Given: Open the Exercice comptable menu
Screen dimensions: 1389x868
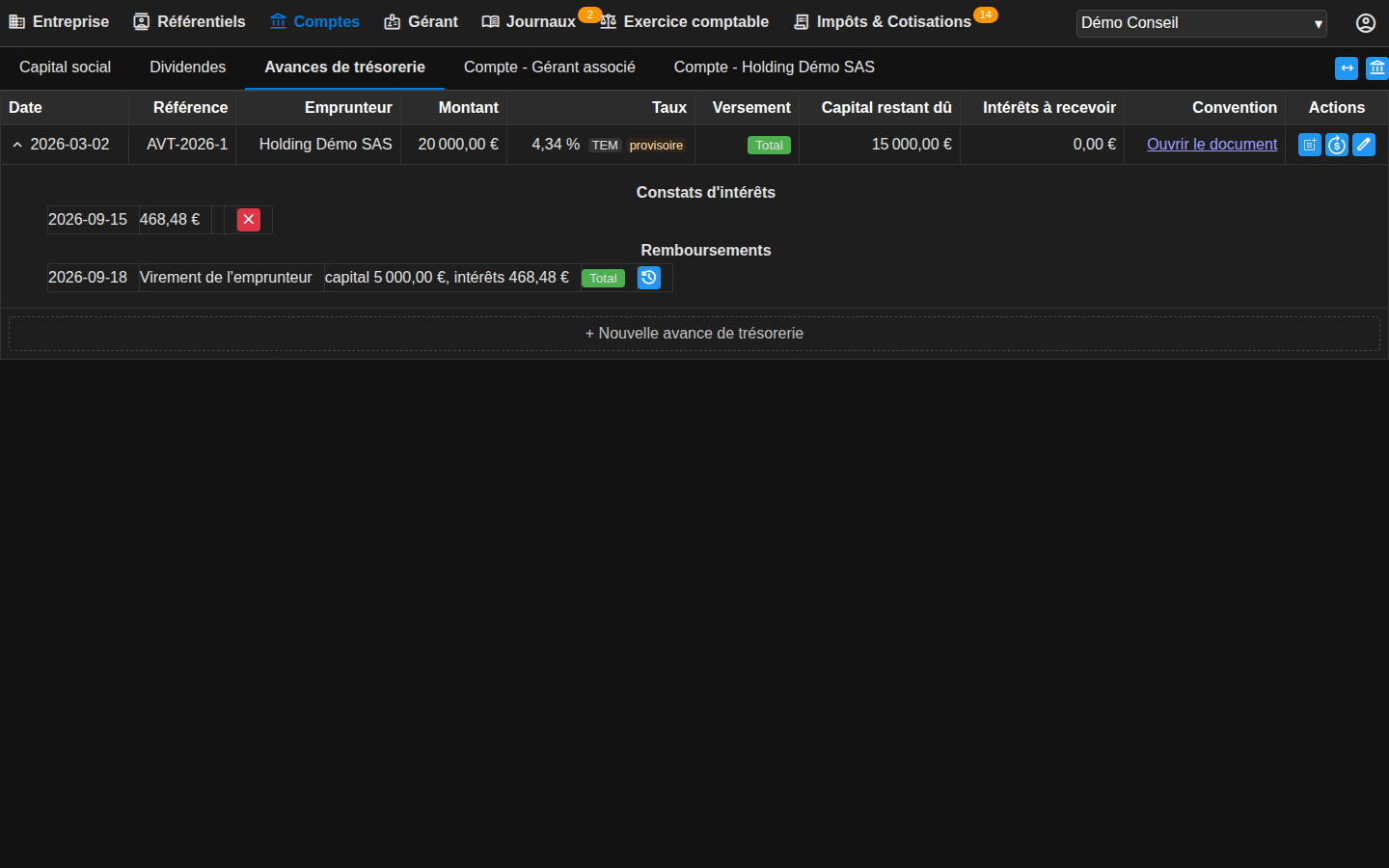Looking at the screenshot, I should (684, 21).
